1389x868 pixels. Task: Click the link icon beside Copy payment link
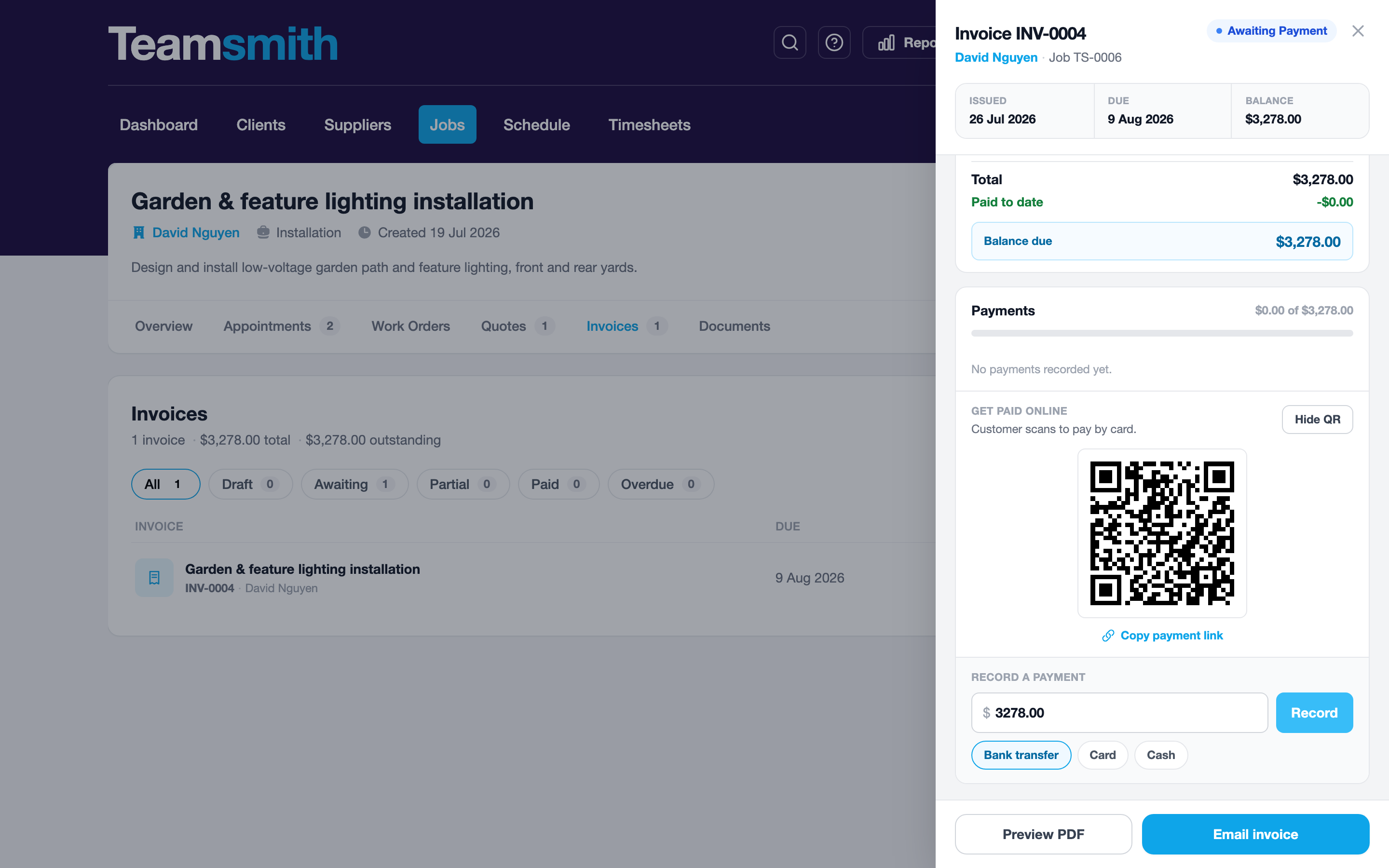(1108, 636)
